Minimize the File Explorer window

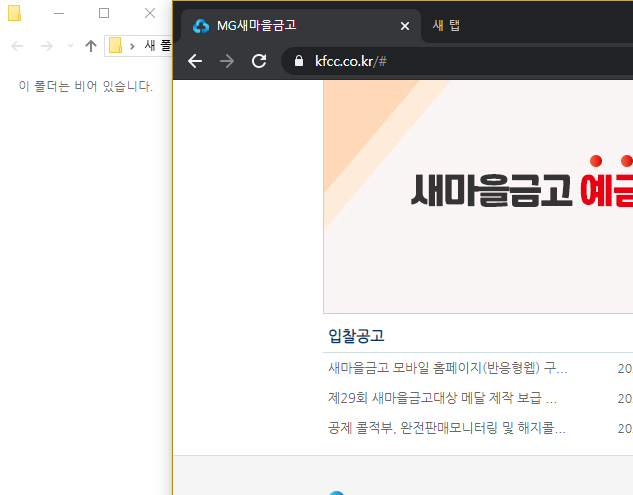[x=59, y=13]
